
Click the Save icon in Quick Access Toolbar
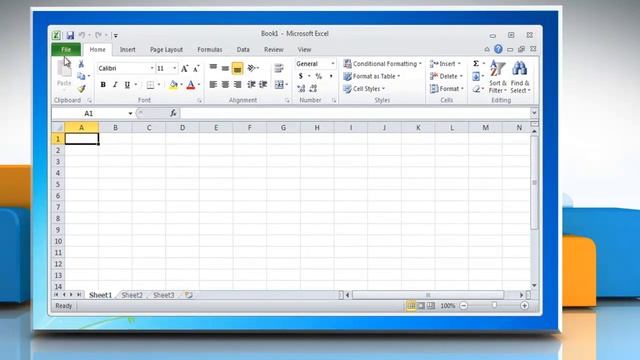(x=70, y=36)
